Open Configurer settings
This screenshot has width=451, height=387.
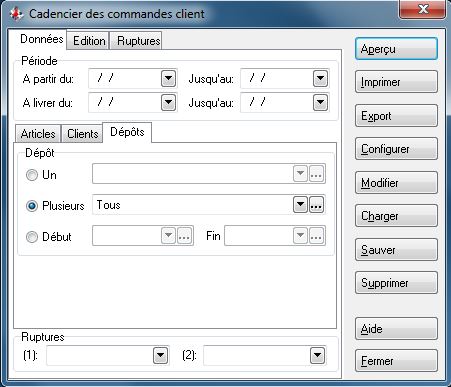click(396, 149)
